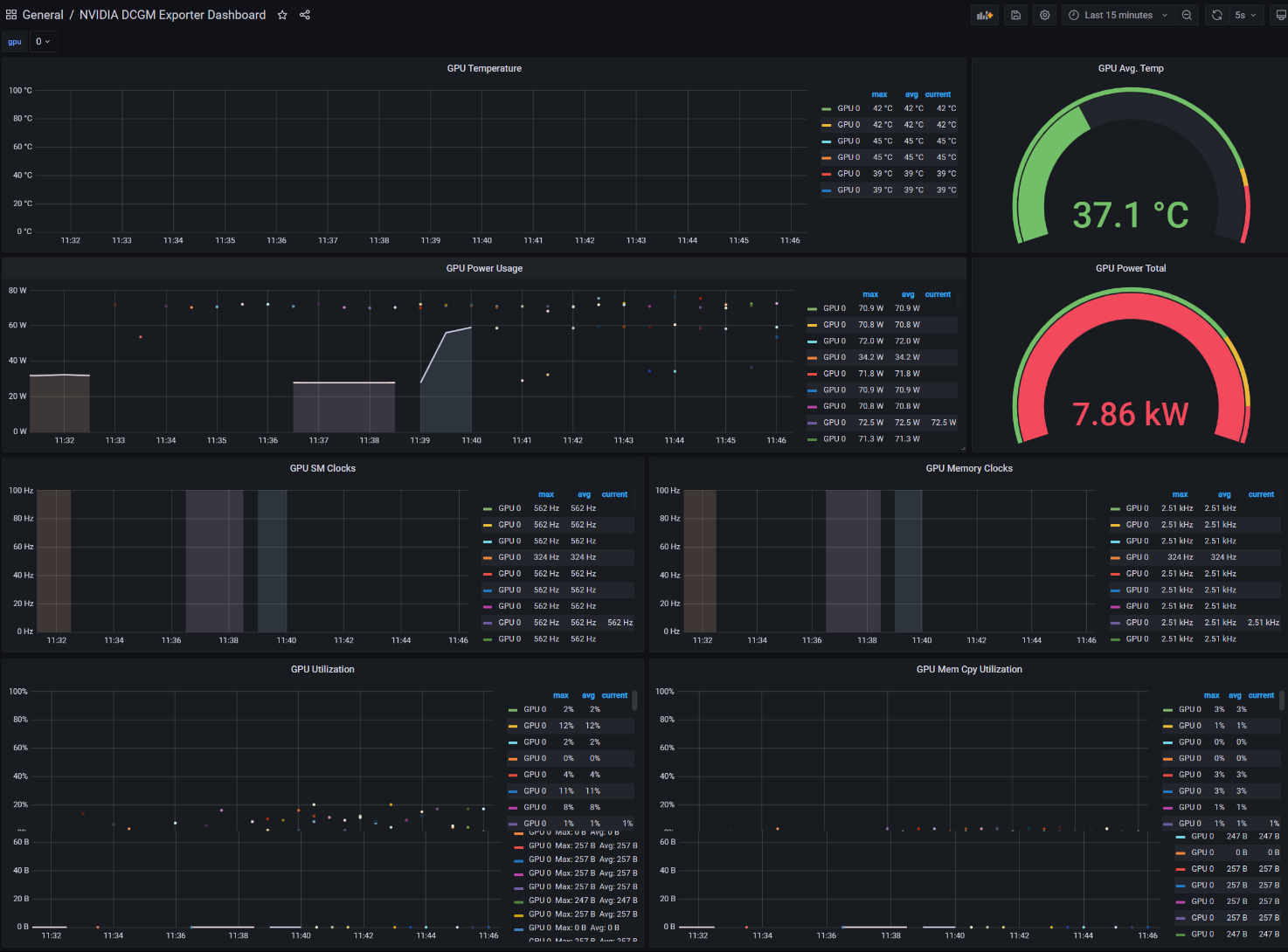Toggle the 71.3 W series in GPU Power Usage legend
Screen dimensions: 1288x952
tap(834, 438)
